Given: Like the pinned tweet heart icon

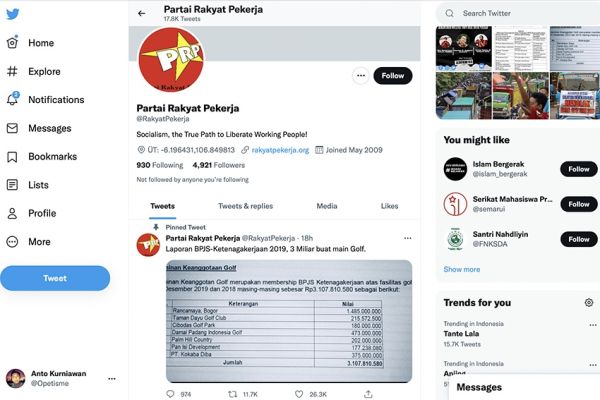Looking at the screenshot, I should (x=299, y=394).
